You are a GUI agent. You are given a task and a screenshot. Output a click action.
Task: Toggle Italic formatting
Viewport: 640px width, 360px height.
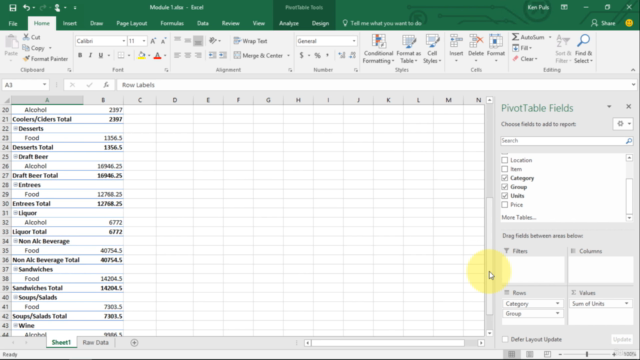pyautogui.click(x=90, y=55)
